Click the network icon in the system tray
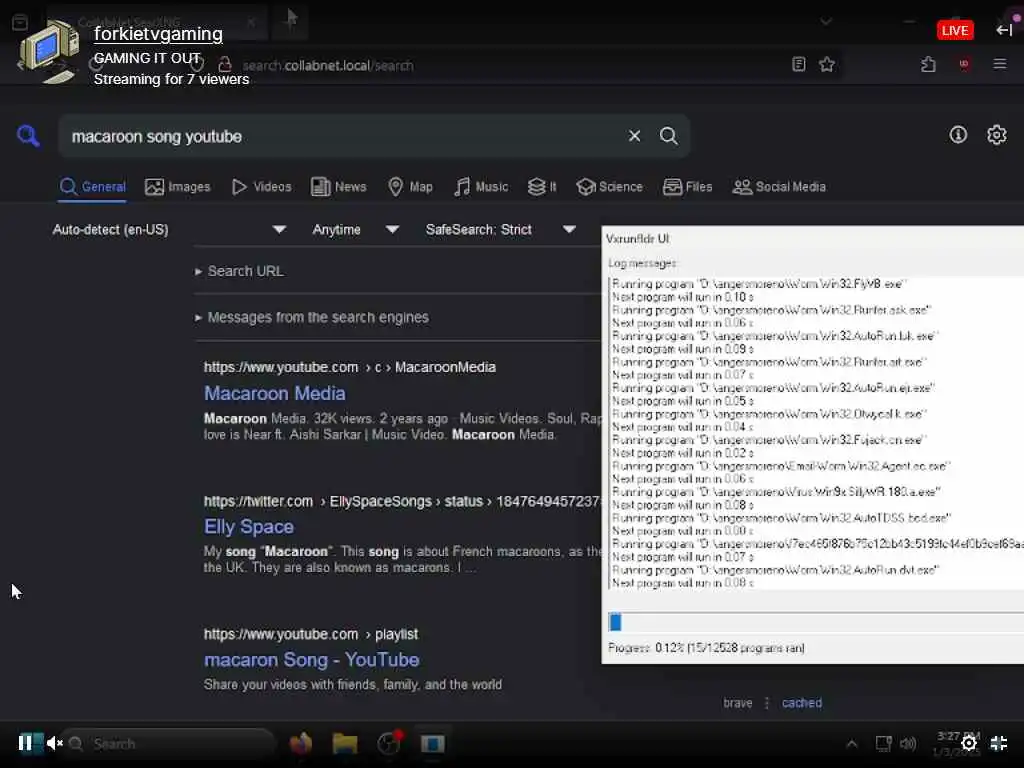Image resolution: width=1024 pixels, height=768 pixels. point(883,743)
